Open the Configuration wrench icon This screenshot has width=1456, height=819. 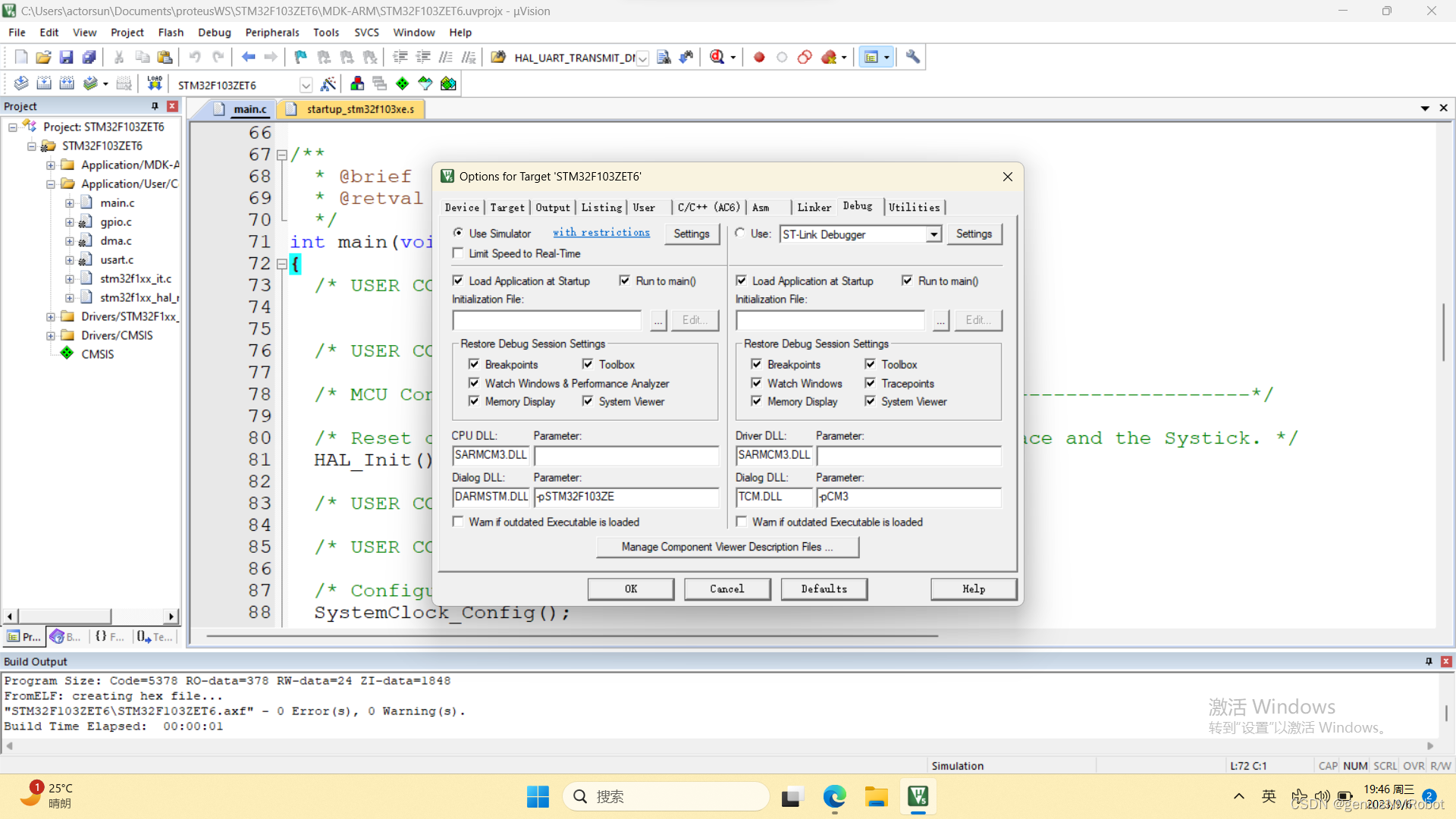tap(912, 57)
